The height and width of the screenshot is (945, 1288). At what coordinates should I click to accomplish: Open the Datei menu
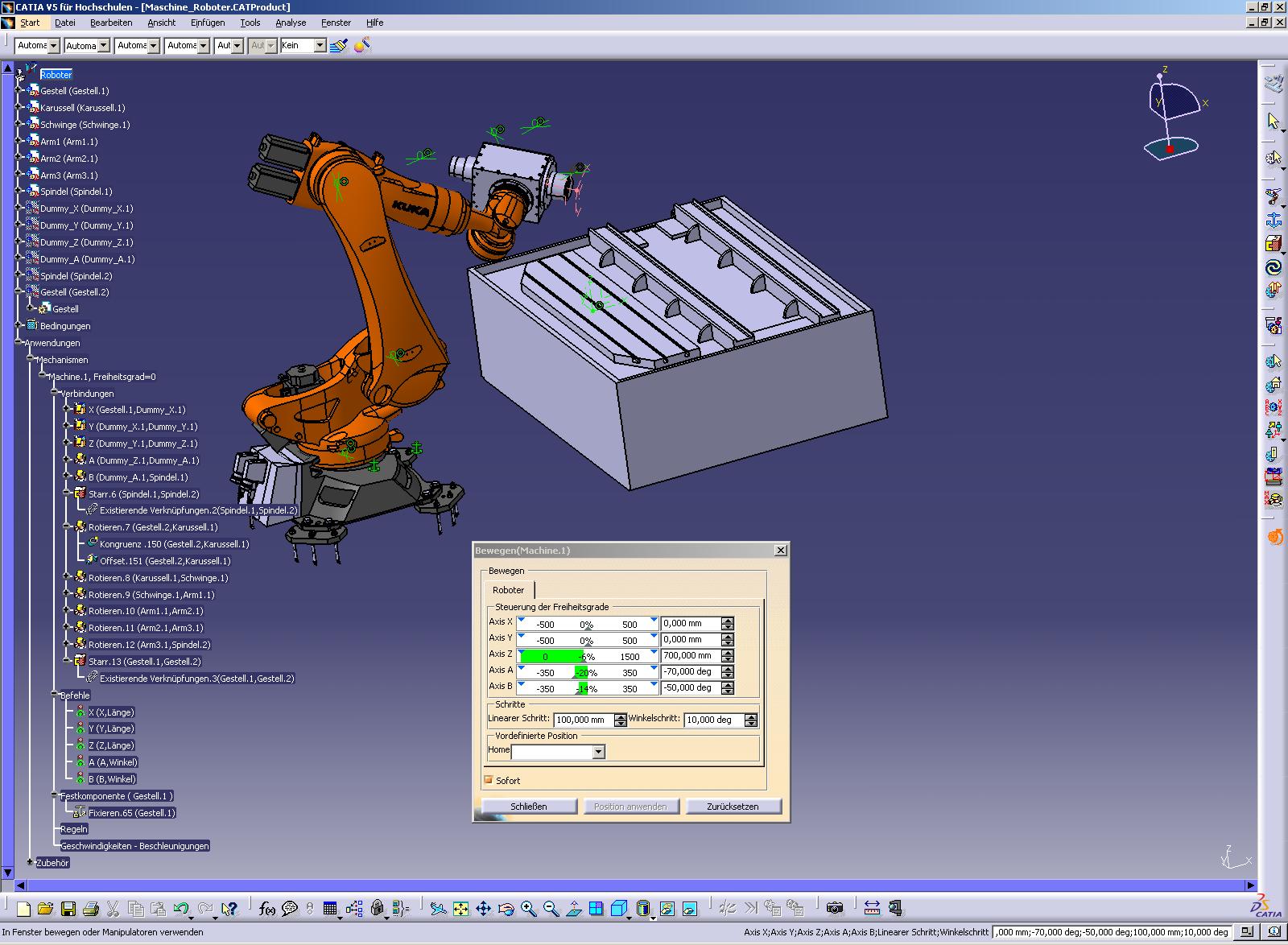point(65,23)
